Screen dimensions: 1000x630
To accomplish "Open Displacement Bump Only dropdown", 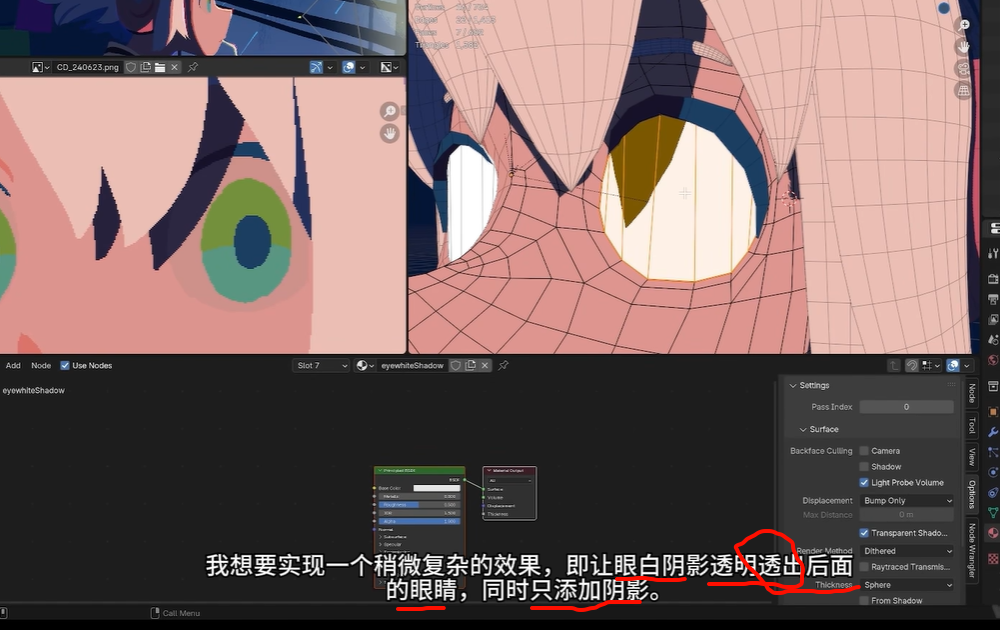I will point(906,501).
